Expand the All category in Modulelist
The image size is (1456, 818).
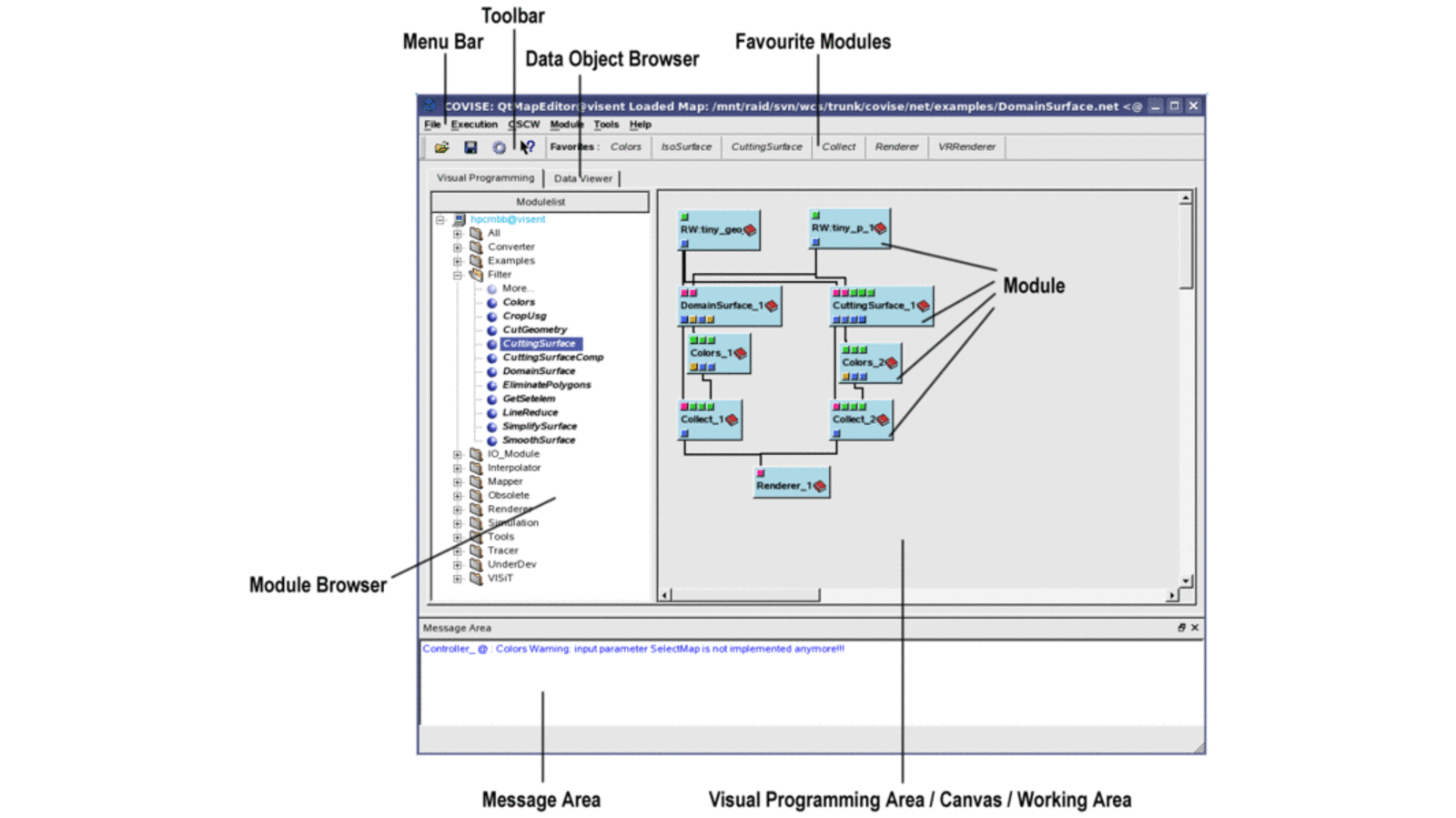click(458, 233)
